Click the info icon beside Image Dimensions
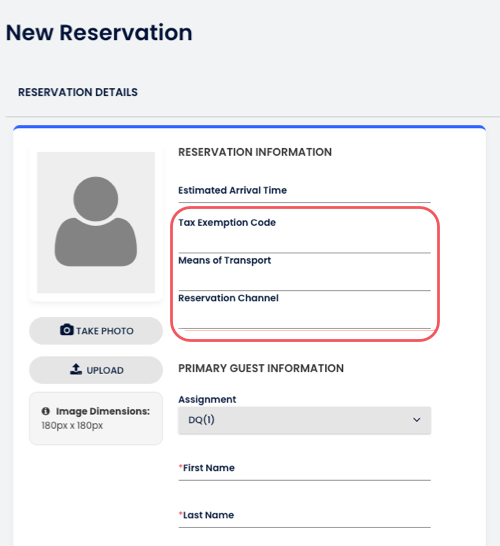 [x=46, y=411]
